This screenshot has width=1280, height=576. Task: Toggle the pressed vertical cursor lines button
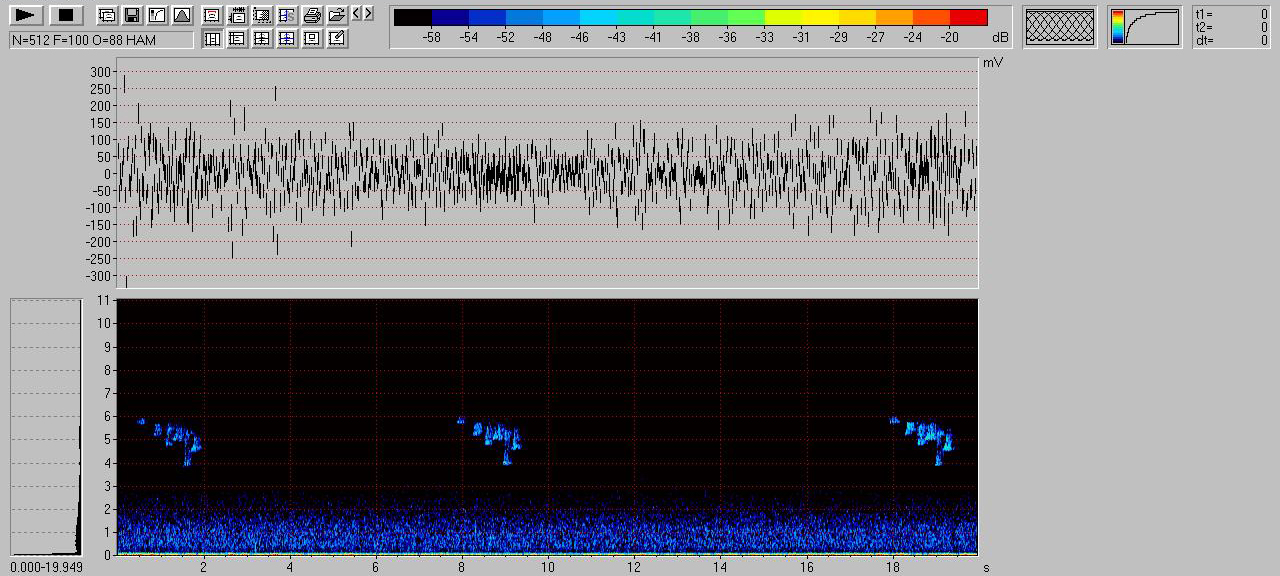pyautogui.click(x=212, y=38)
